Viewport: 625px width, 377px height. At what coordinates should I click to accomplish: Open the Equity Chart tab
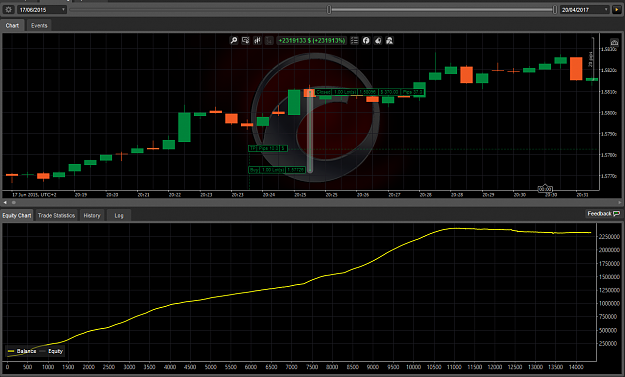tap(17, 216)
